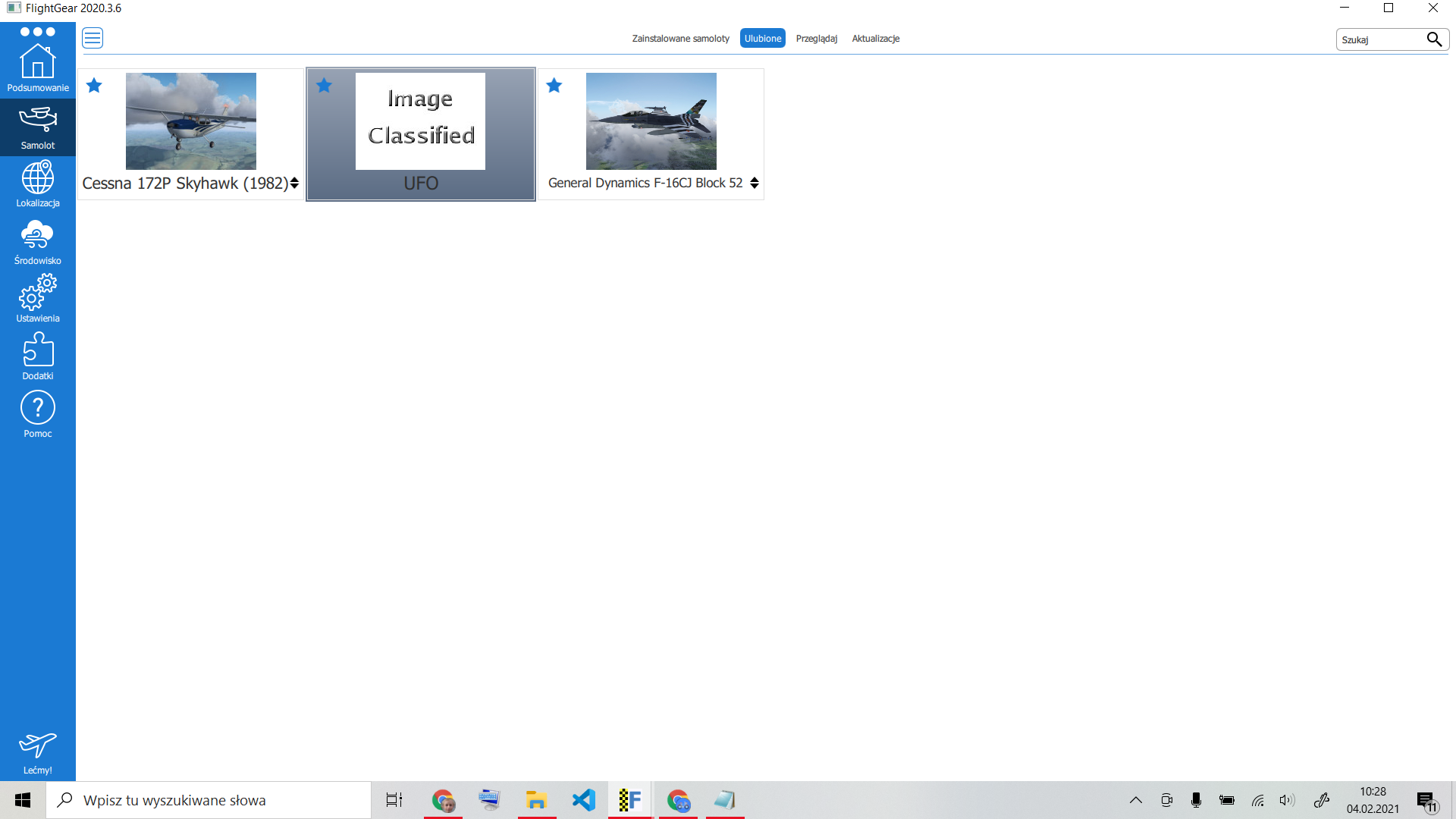Select the F-16CJ fighter jet thumbnail
Screen dimensions: 1456x819
coord(651,121)
